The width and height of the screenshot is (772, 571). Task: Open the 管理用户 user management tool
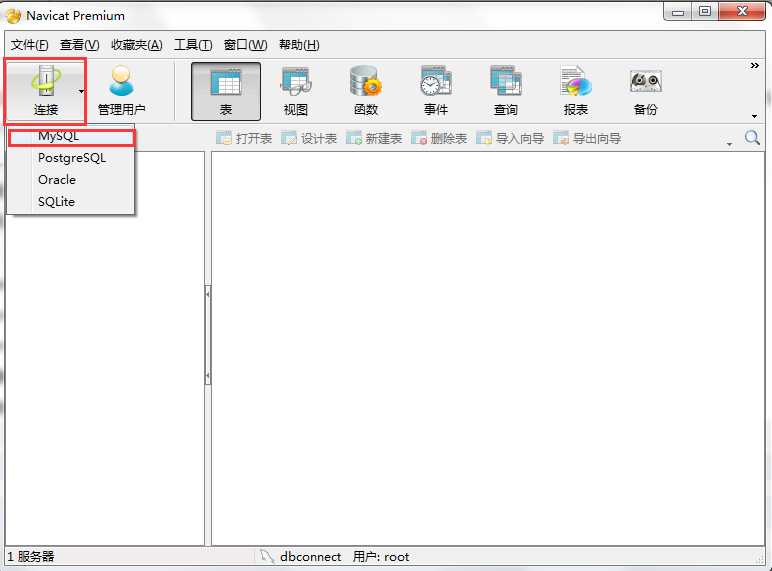coord(121,91)
